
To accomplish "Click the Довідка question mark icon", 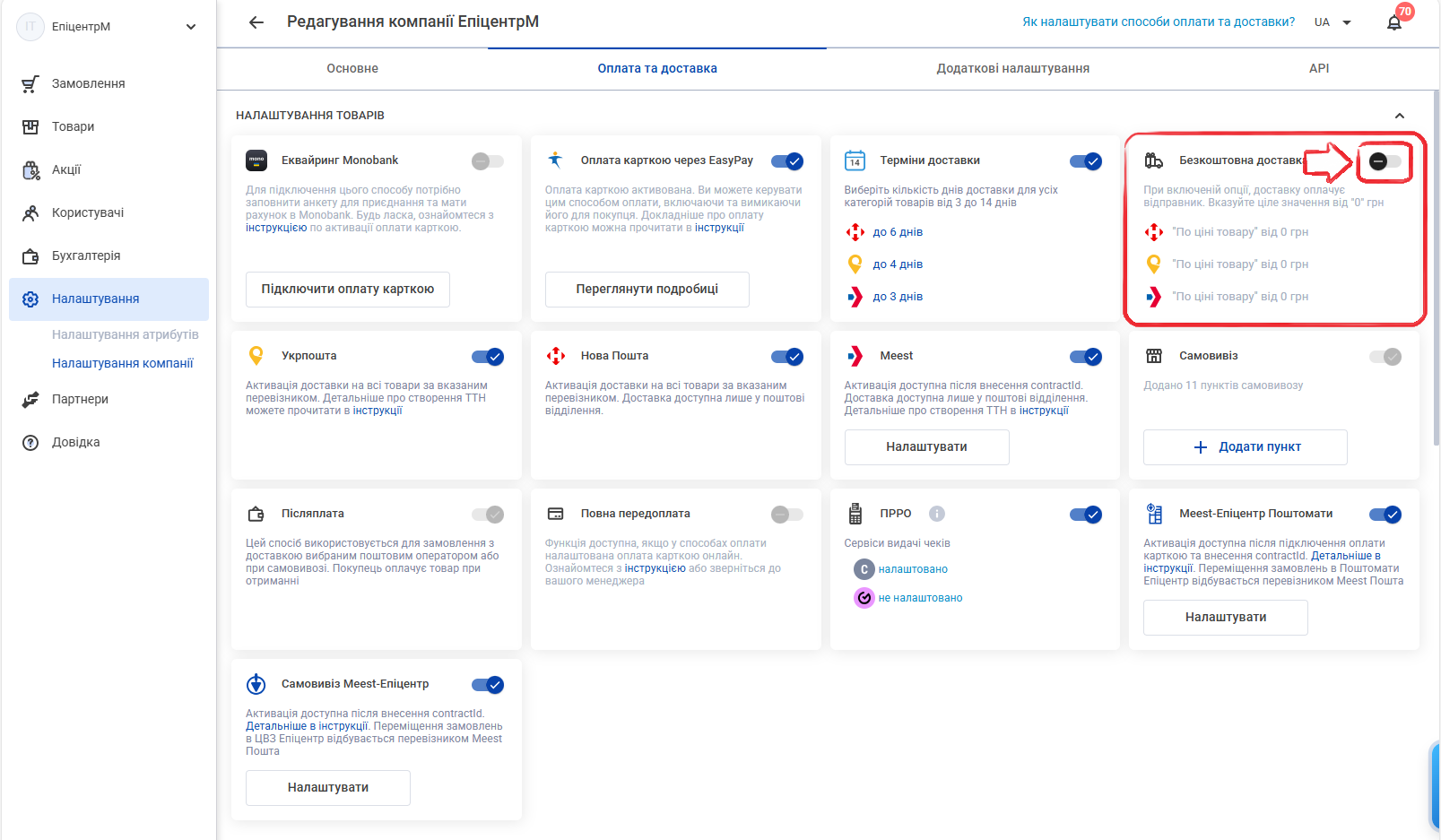I will 30,442.
